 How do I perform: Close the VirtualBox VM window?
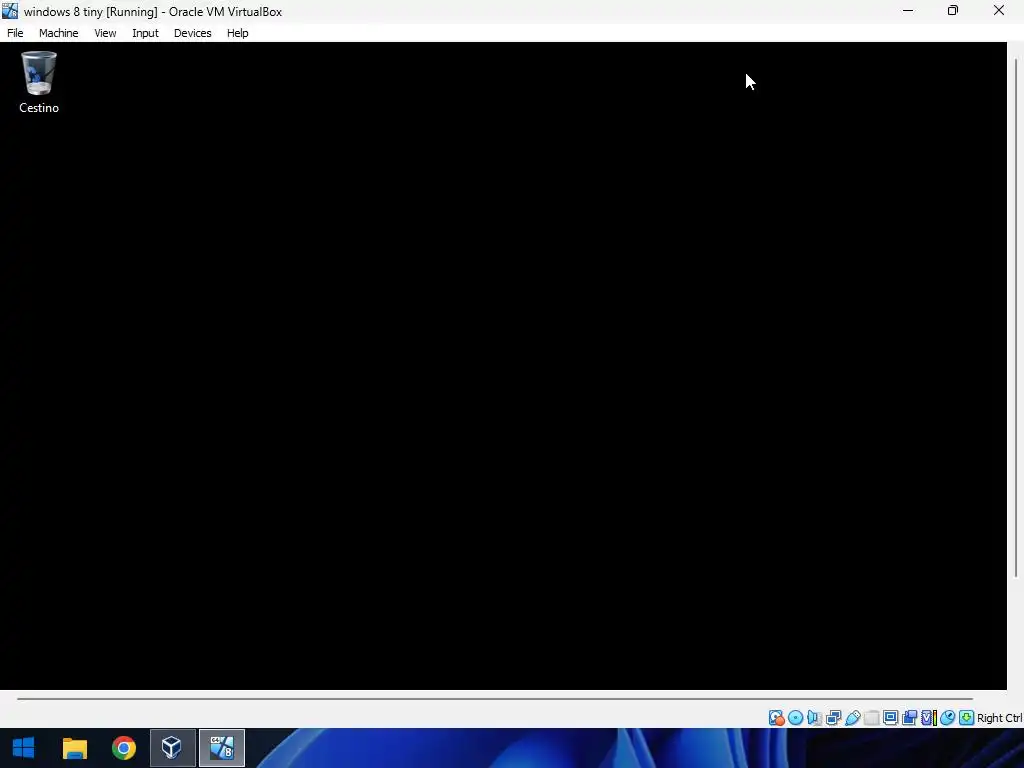tap(999, 11)
